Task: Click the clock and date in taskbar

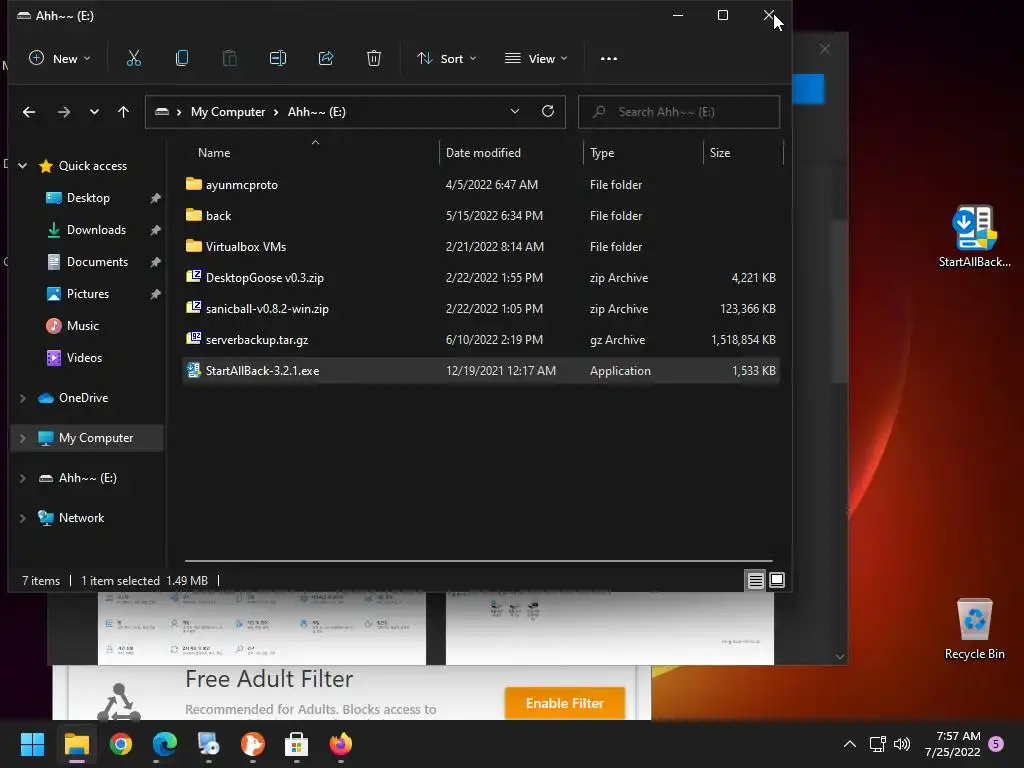Action: [953, 744]
